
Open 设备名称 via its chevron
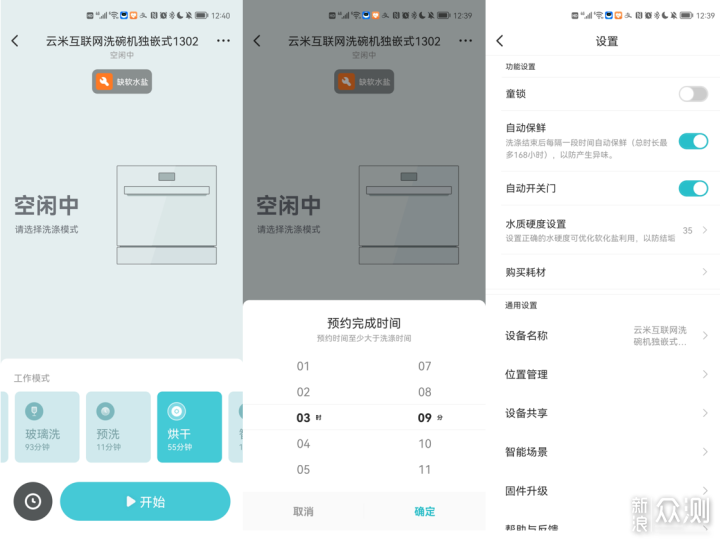(705, 336)
